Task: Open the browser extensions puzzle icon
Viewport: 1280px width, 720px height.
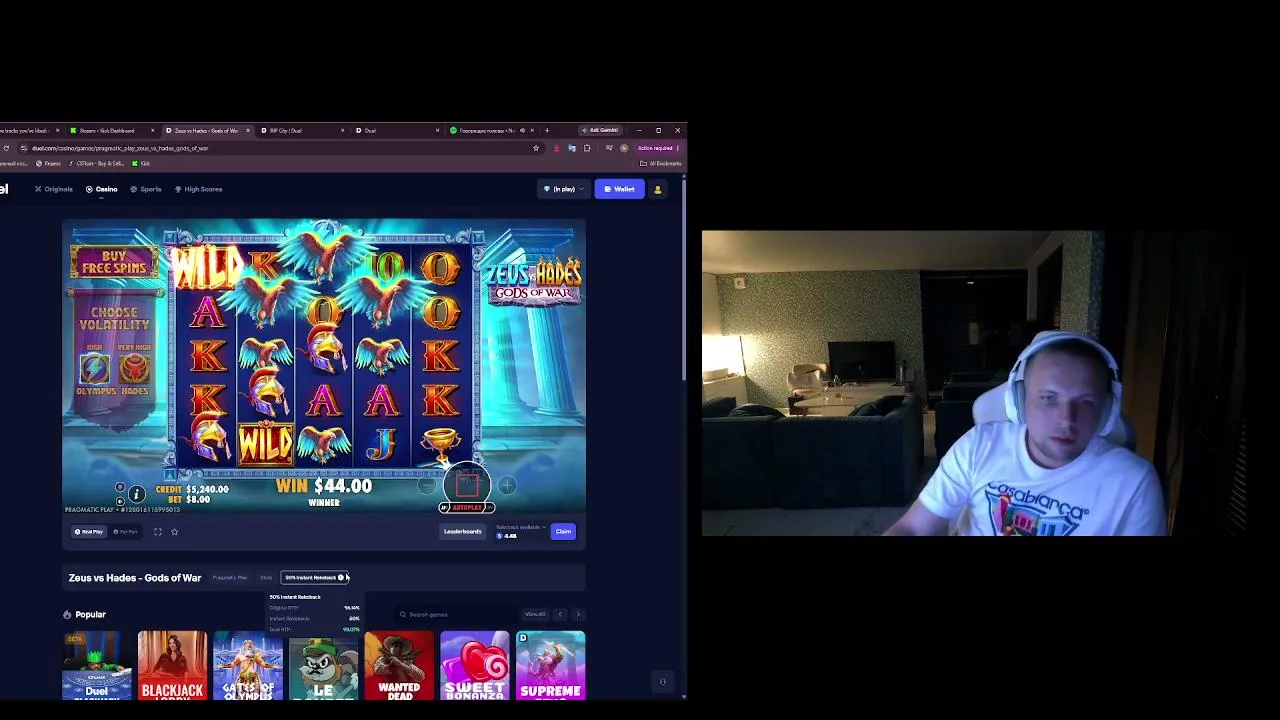Action: coord(587,148)
